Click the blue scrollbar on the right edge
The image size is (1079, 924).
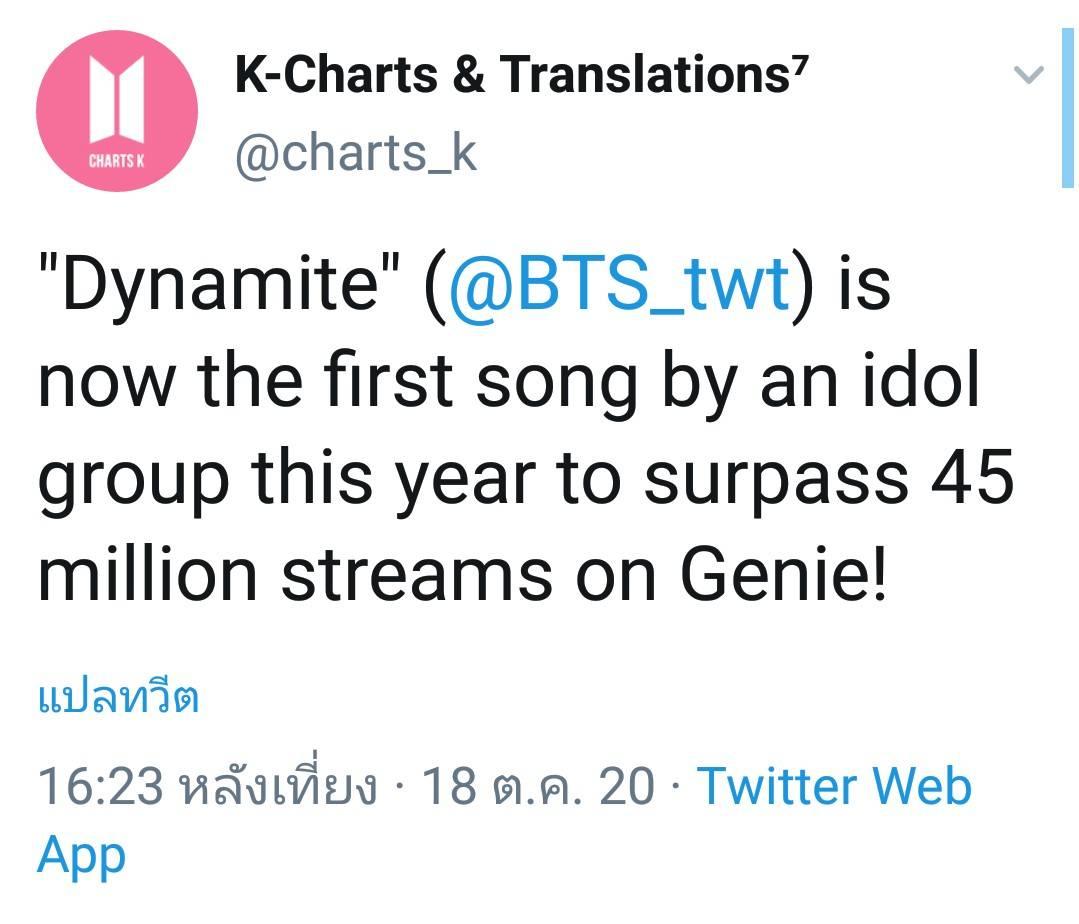[x=1067, y=108]
